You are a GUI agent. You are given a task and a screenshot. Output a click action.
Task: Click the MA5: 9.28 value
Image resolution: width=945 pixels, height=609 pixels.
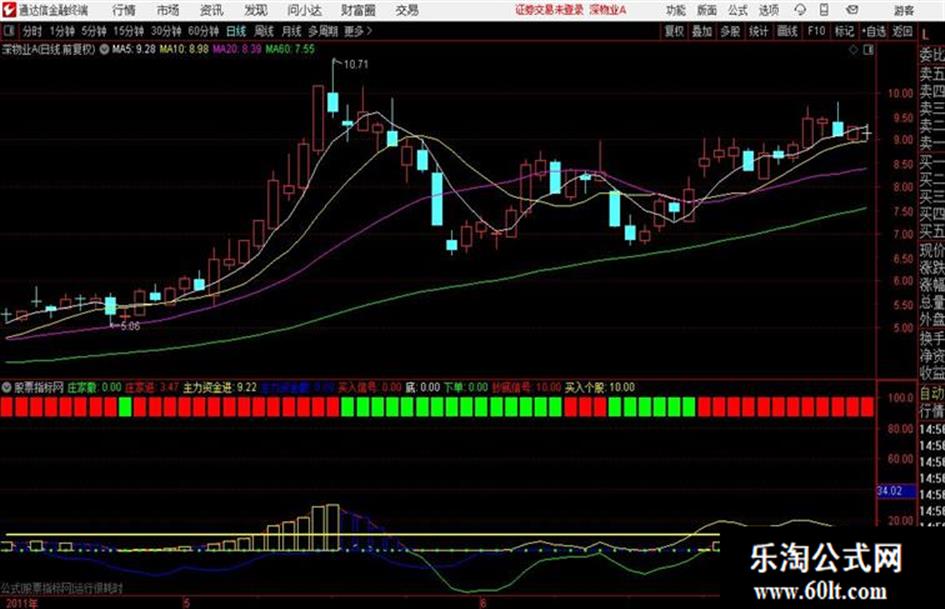pyautogui.click(x=133, y=49)
